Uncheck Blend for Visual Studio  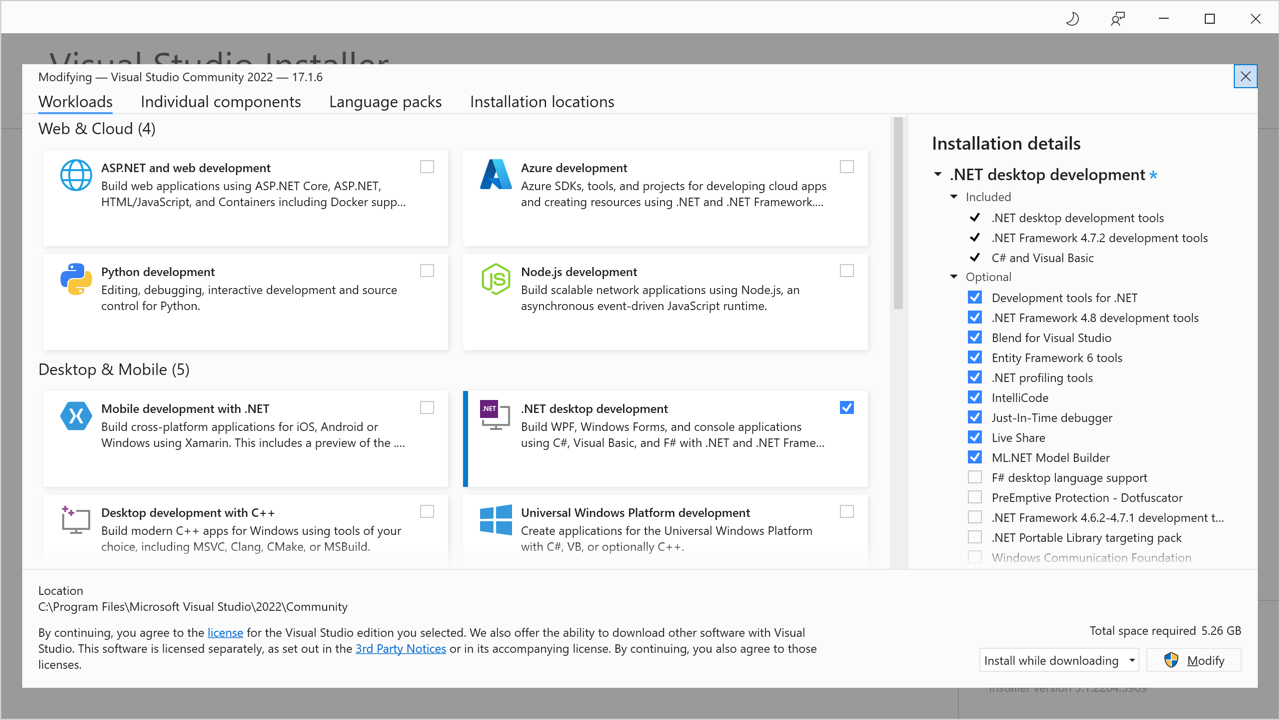click(x=975, y=337)
